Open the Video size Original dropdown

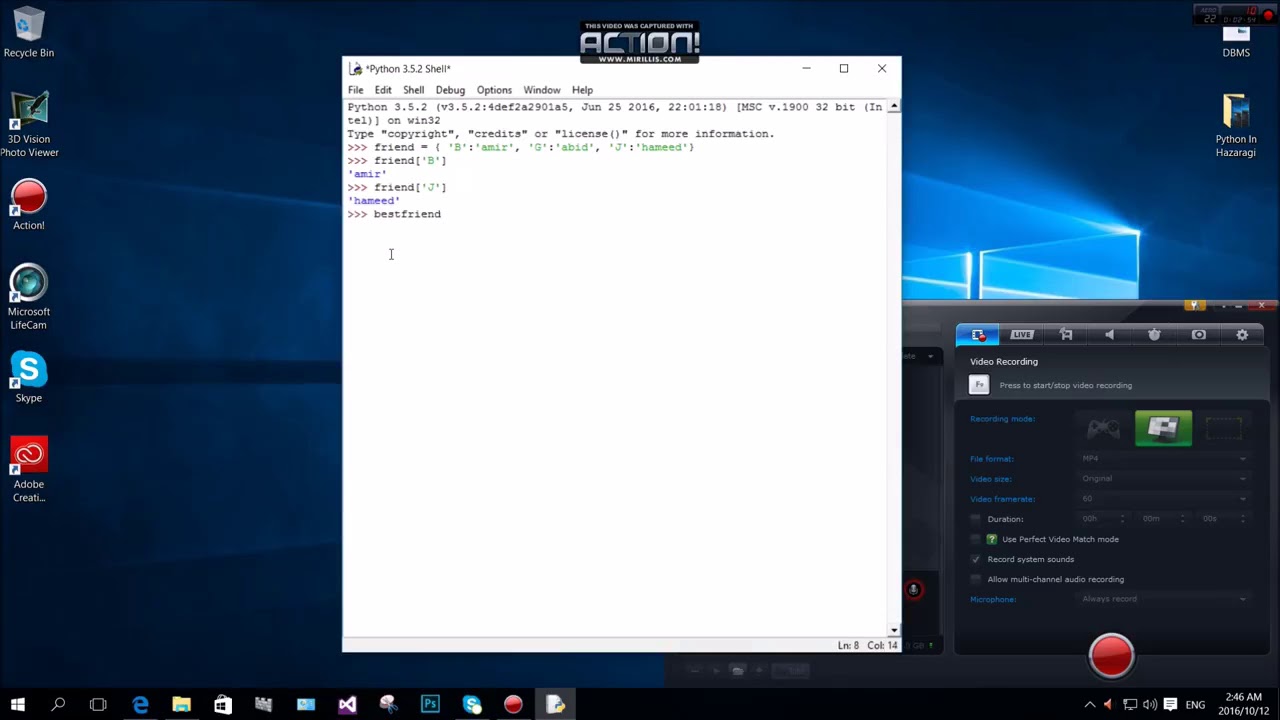click(x=1164, y=479)
